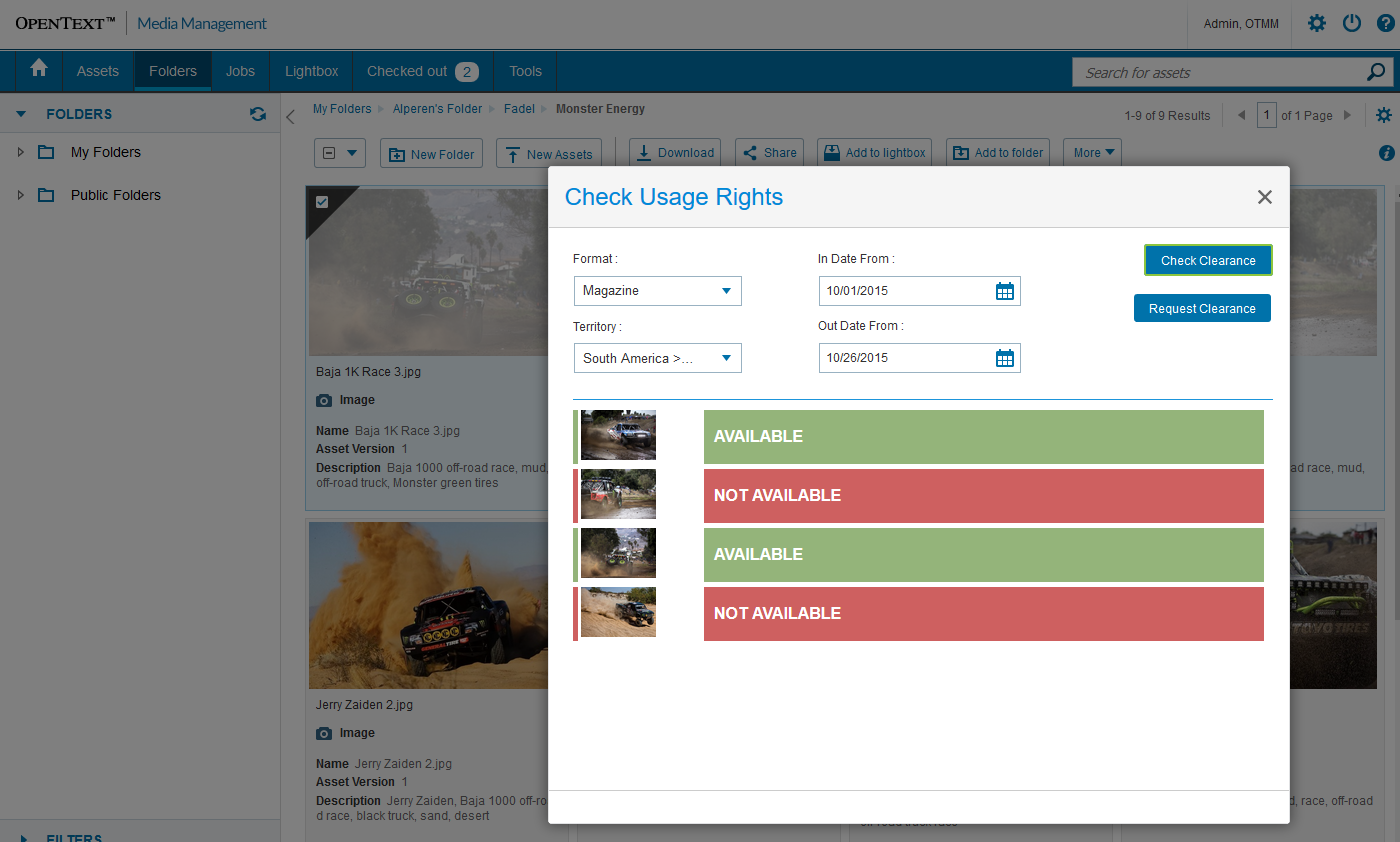Click the select-all dropdown arrow
Viewport: 1400px width, 842px height.
(351, 153)
